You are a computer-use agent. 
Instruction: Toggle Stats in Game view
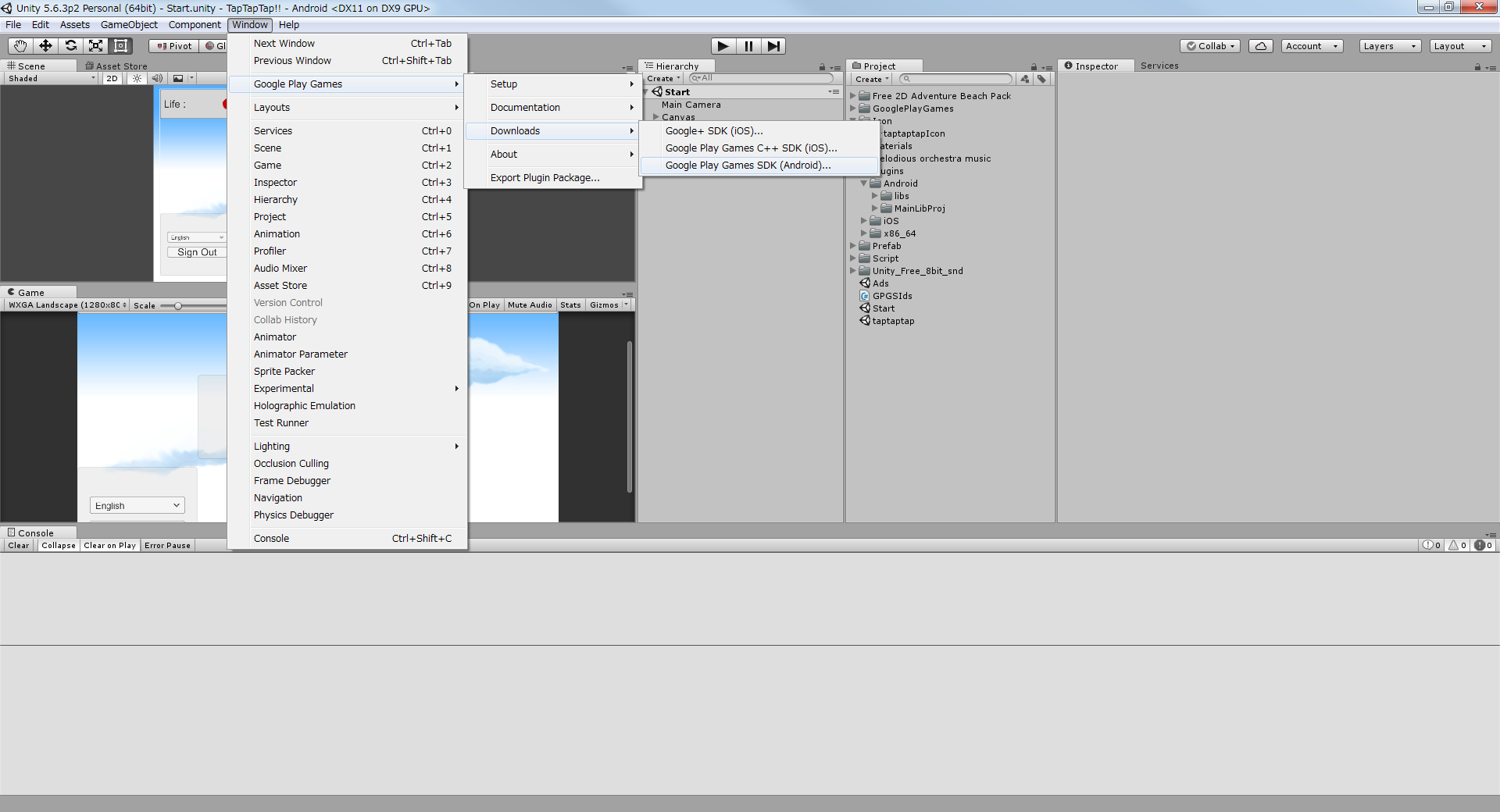pos(570,304)
